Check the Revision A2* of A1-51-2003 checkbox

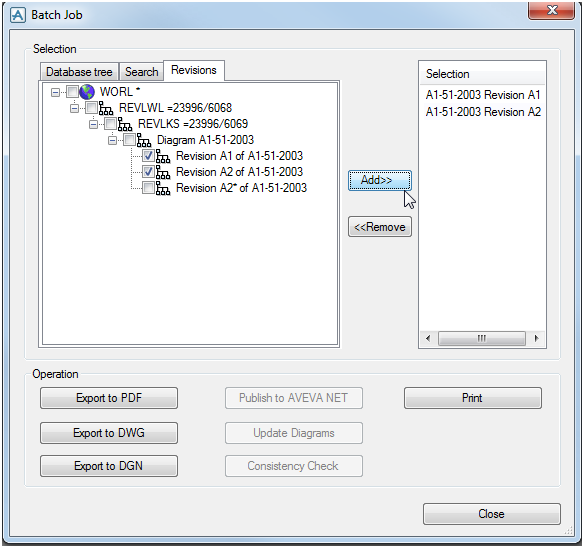pos(148,188)
